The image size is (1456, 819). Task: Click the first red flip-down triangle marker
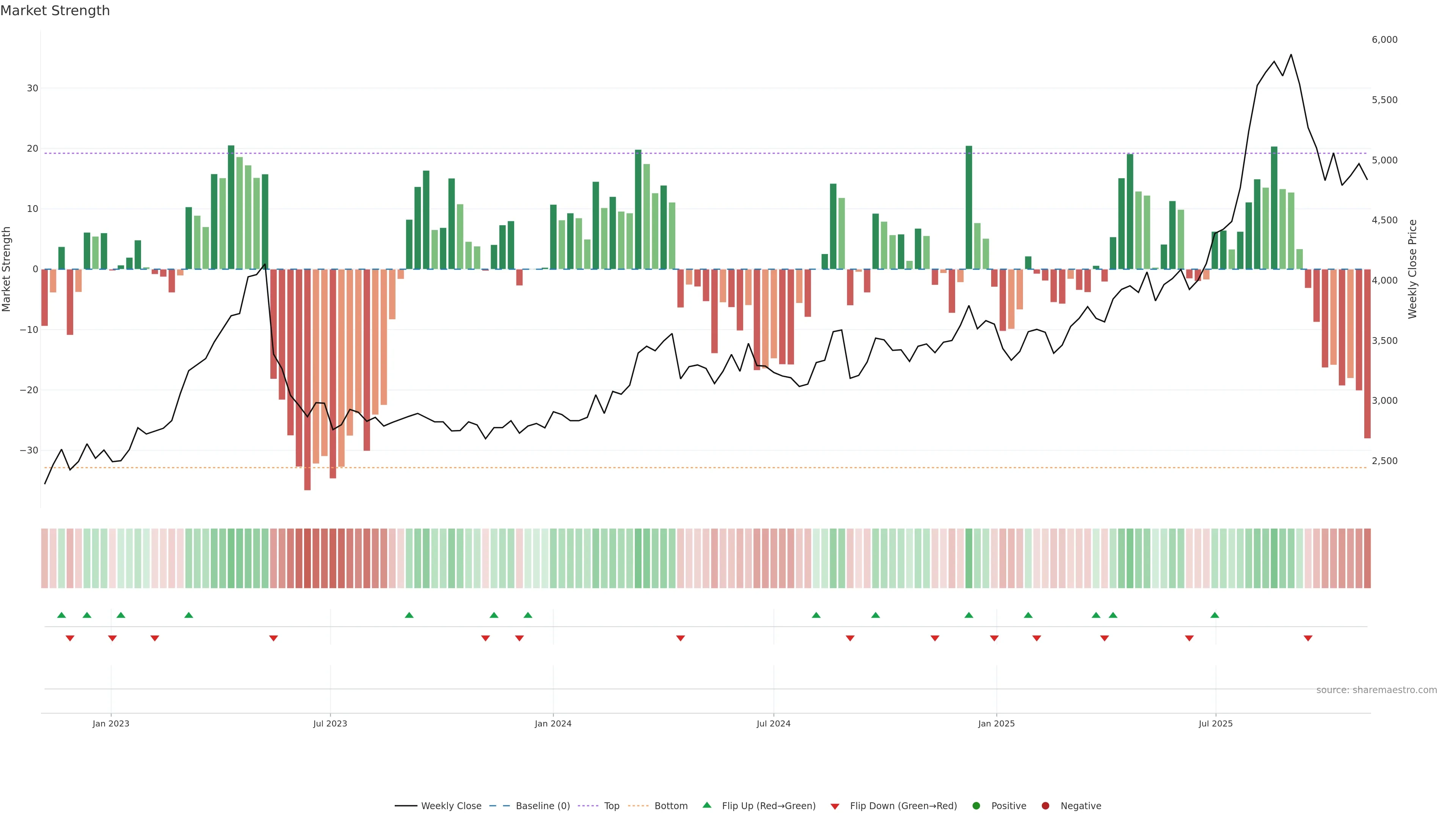[x=70, y=638]
